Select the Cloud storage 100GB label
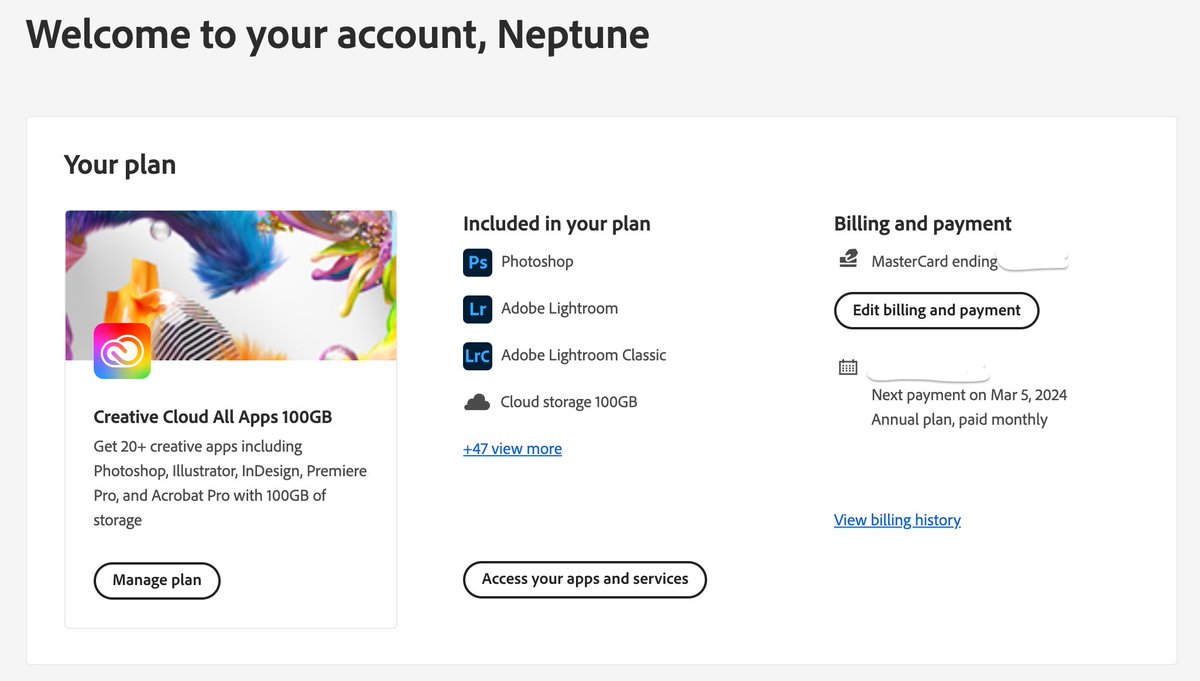This screenshot has height=681, width=1200. pos(569,402)
